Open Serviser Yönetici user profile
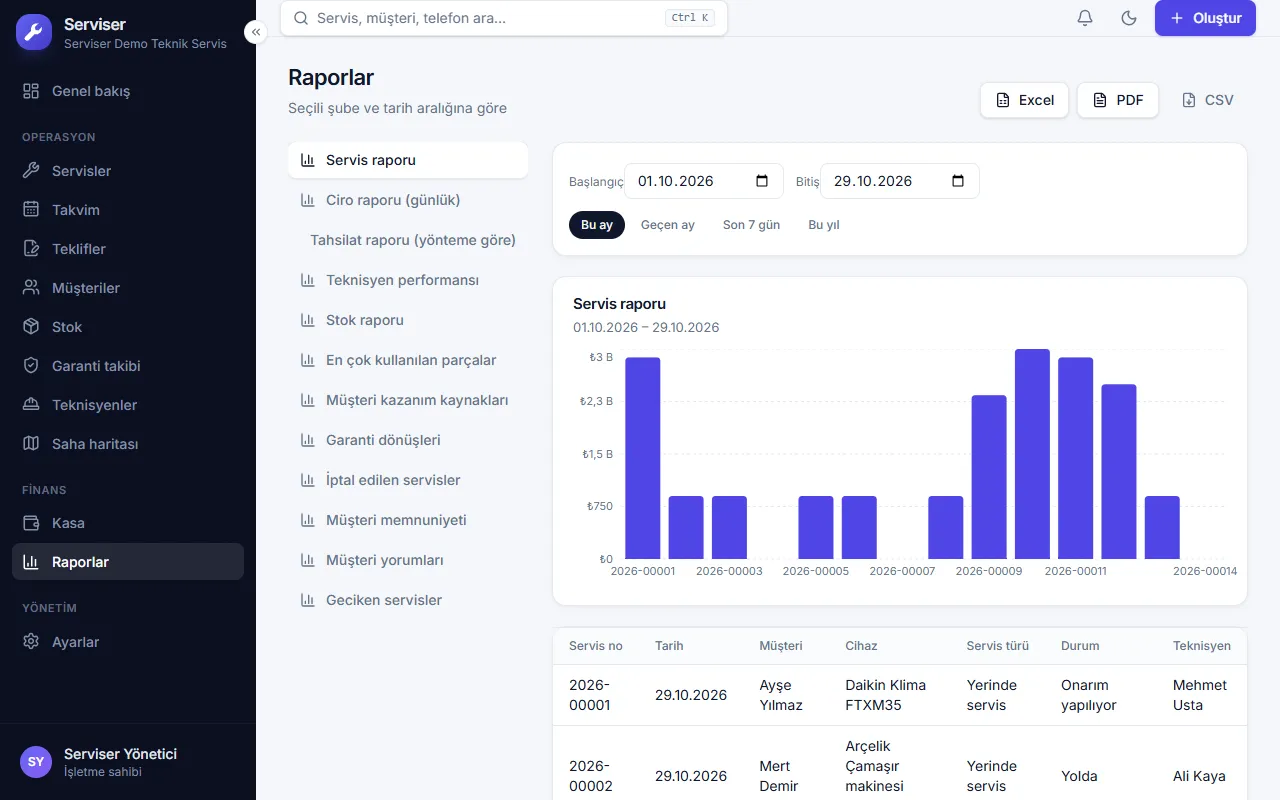1280x800 pixels. pos(128,762)
